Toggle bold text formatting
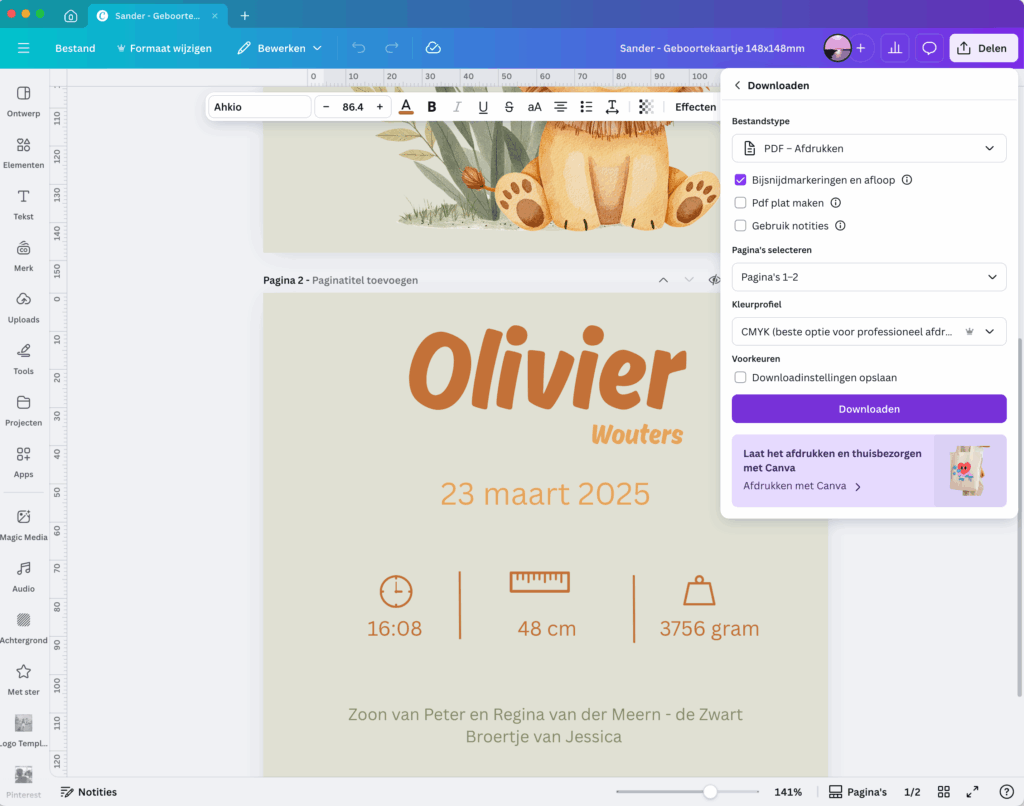 [432, 107]
